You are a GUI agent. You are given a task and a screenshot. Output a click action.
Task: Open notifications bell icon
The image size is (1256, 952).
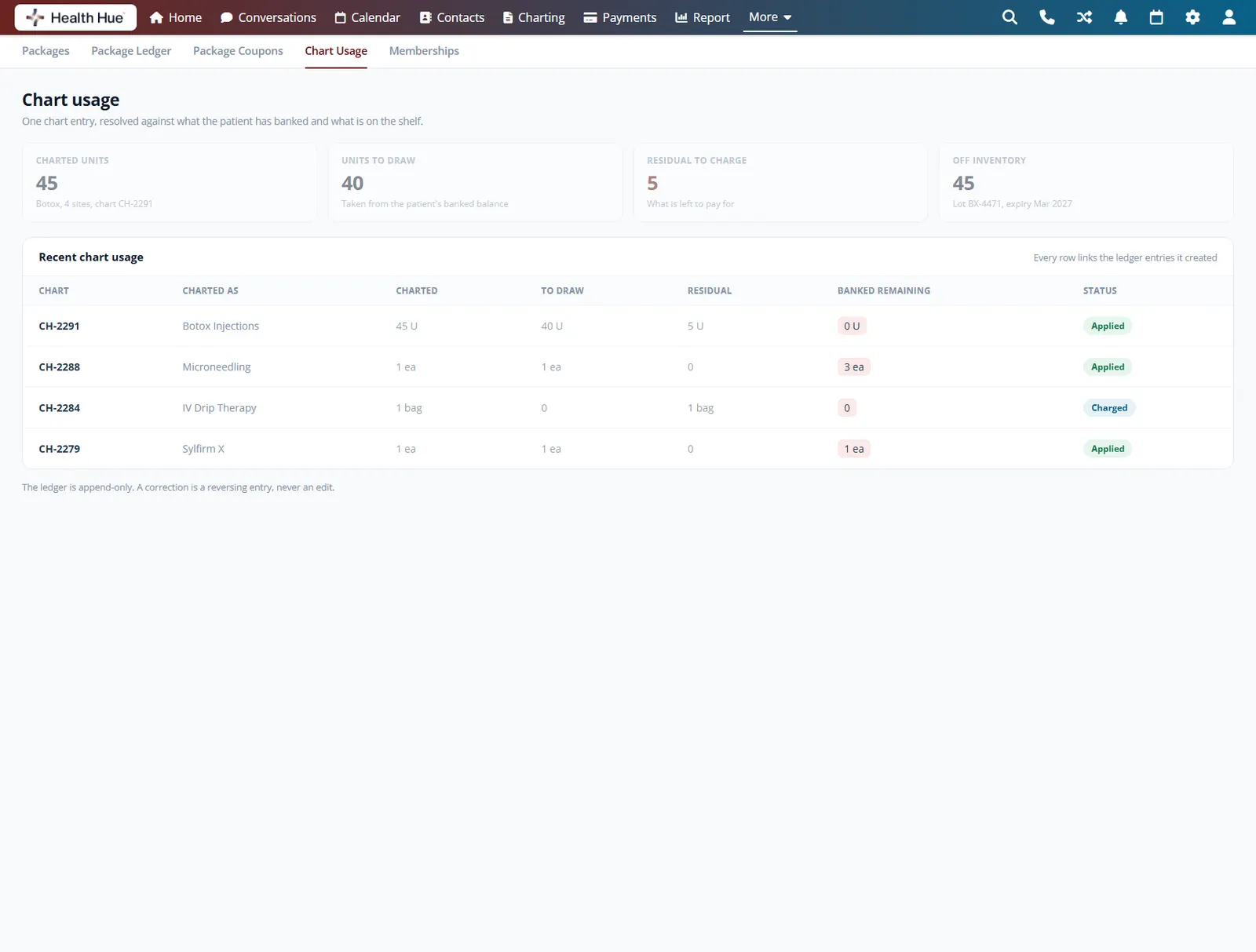pos(1121,17)
